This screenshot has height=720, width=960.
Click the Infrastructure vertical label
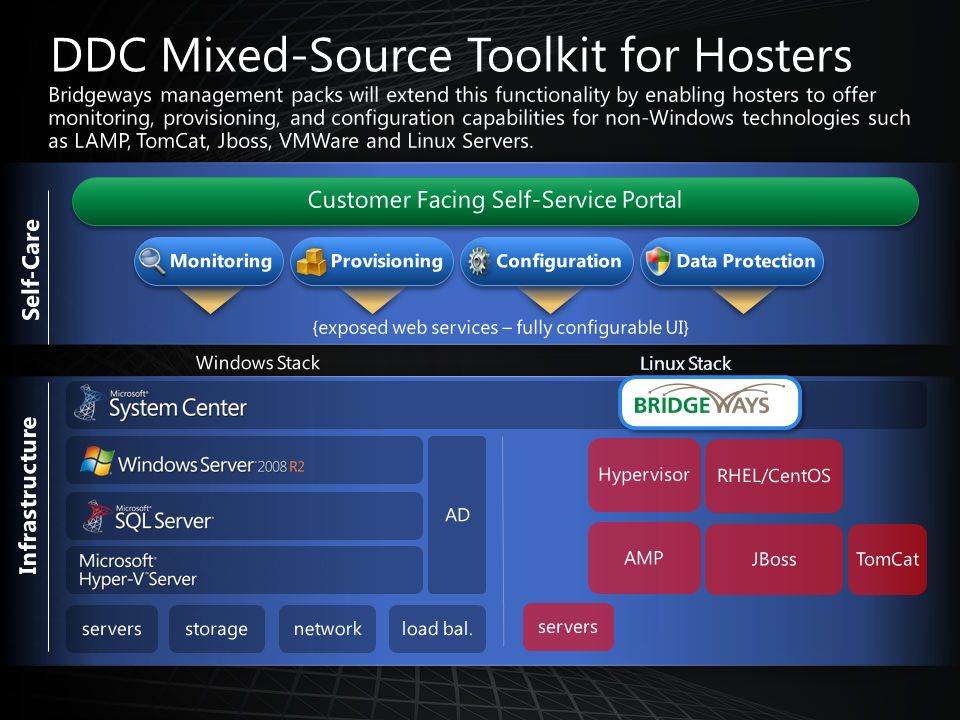pyautogui.click(x=28, y=496)
